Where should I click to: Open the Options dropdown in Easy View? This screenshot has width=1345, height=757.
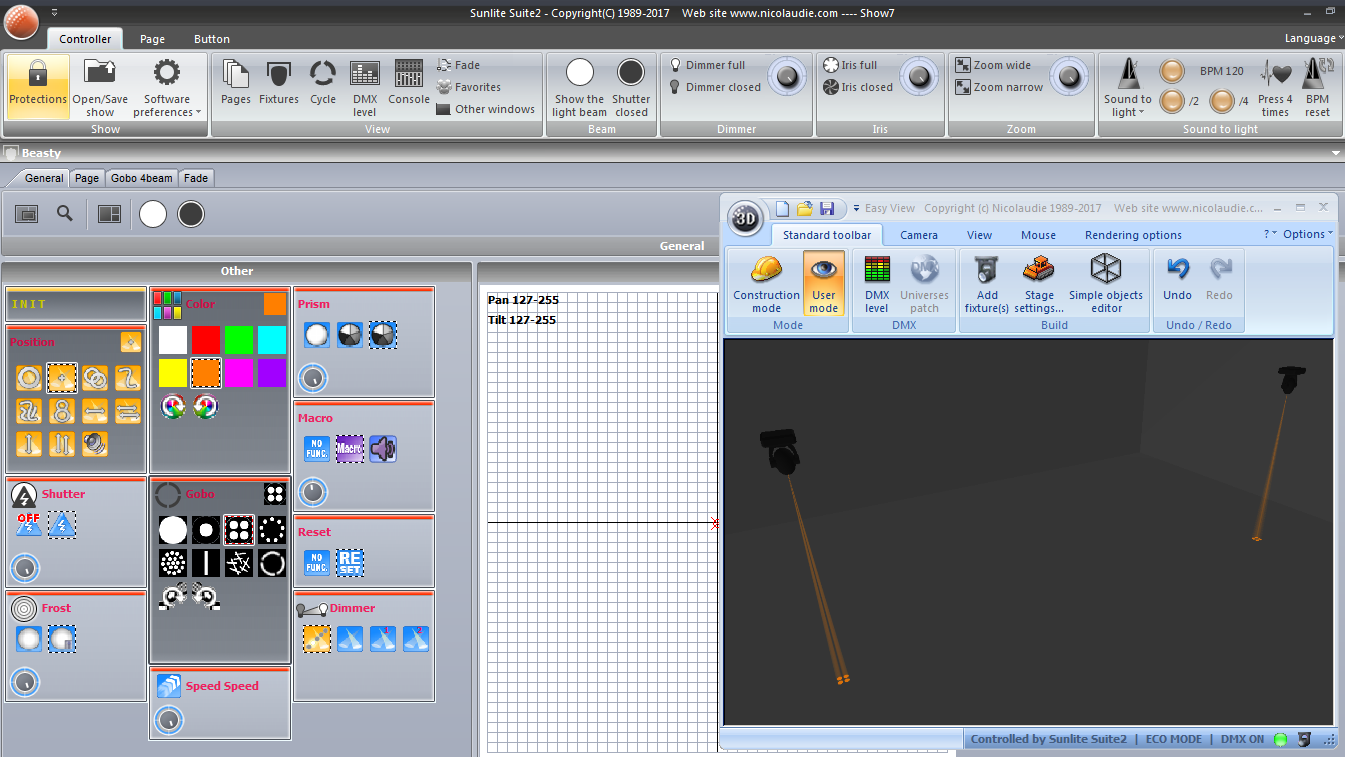click(1308, 234)
